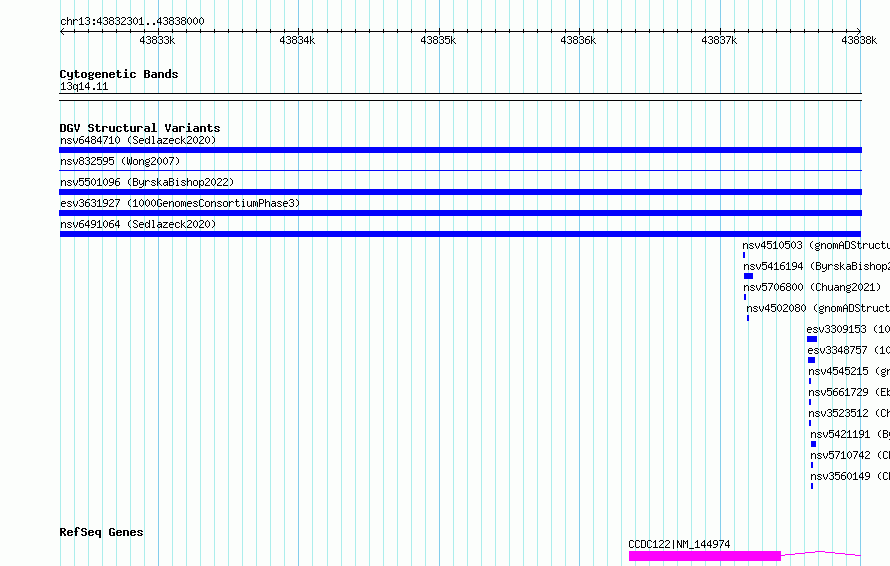Click the blue block under nsv5416194
890x566 pixels.
pyautogui.click(x=749, y=276)
